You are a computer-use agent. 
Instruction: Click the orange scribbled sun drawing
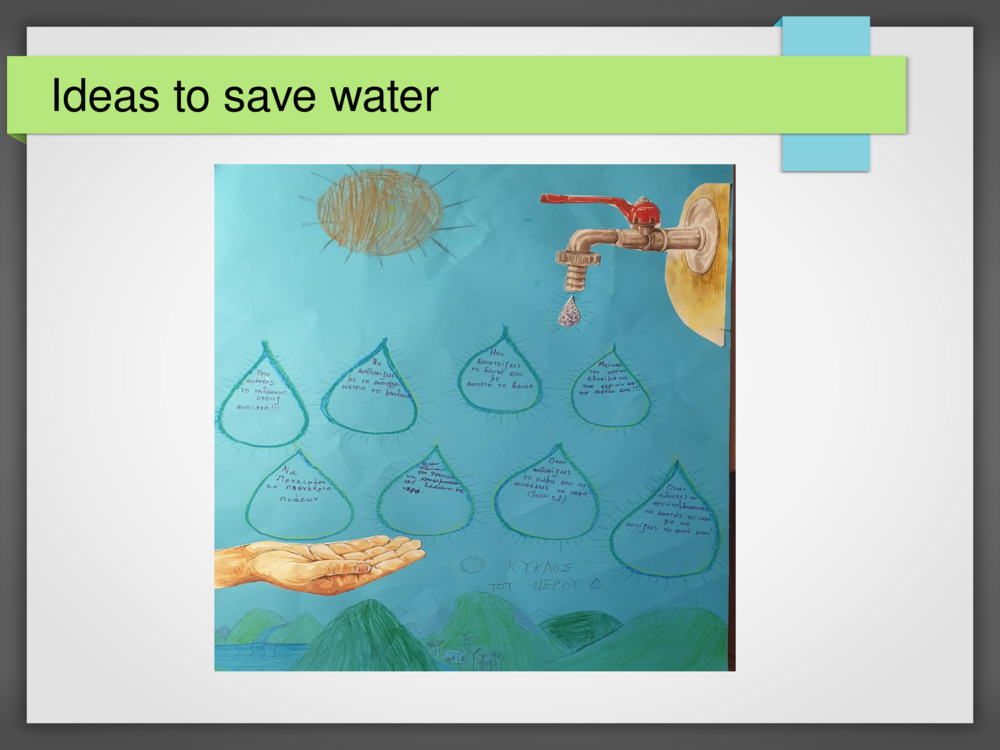pyautogui.click(x=381, y=212)
